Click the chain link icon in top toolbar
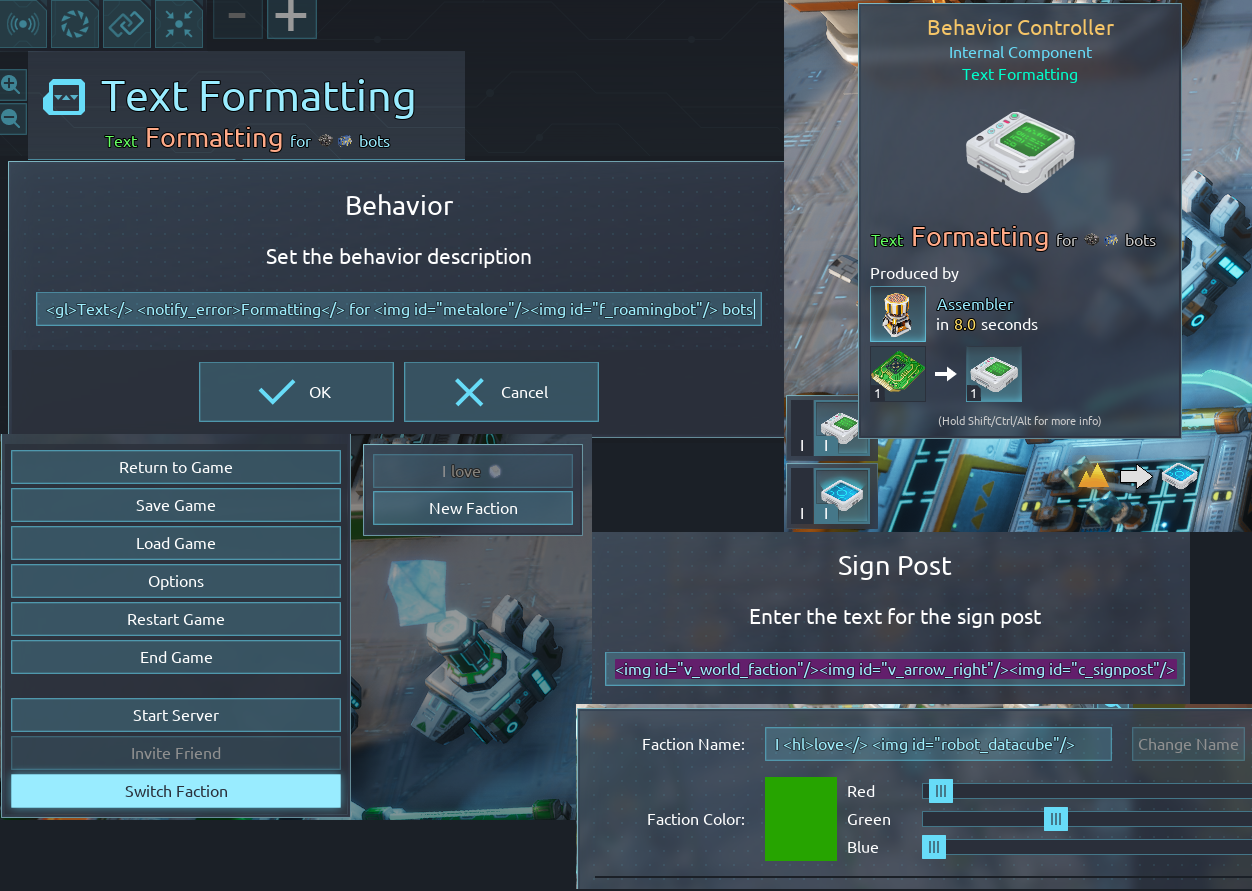Viewport: 1252px width, 891px height. tap(127, 23)
